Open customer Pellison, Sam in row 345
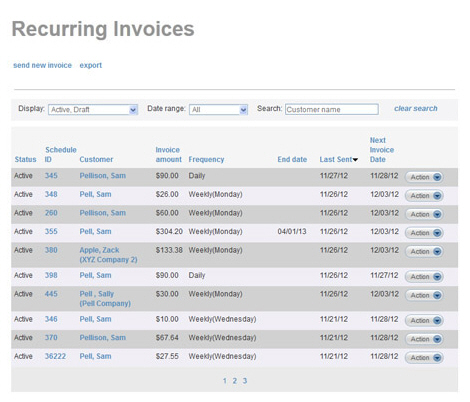 (103, 176)
